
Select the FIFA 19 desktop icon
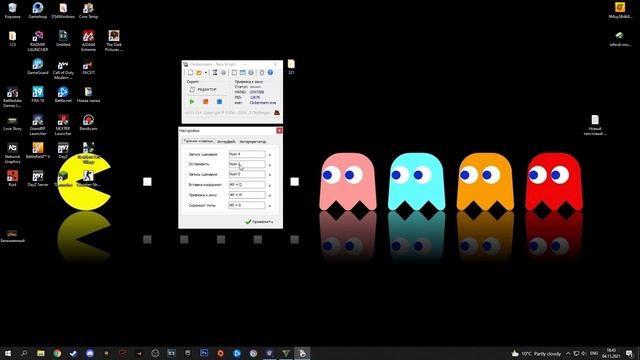(38, 94)
